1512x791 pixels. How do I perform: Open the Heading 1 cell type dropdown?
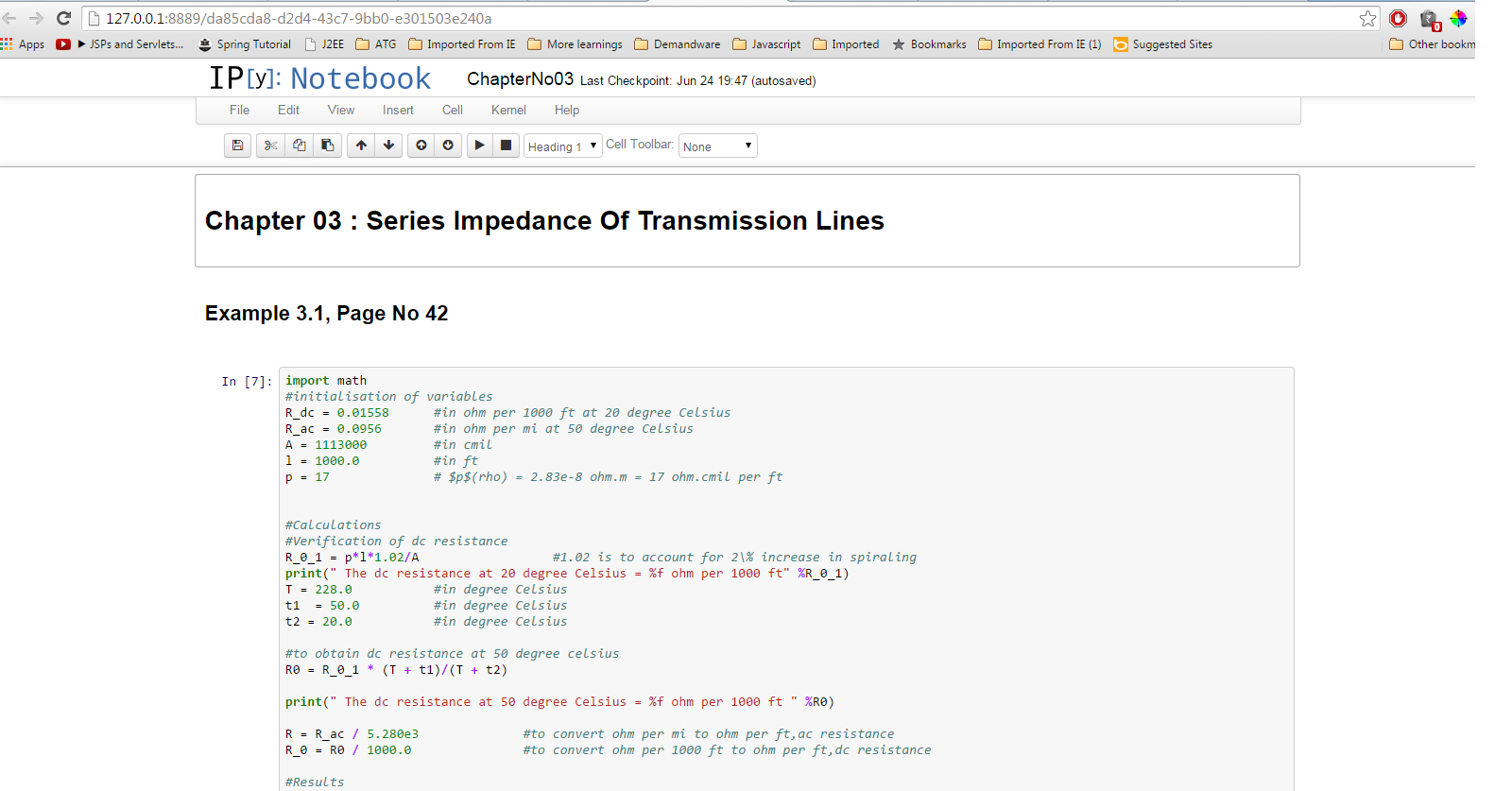(562, 146)
